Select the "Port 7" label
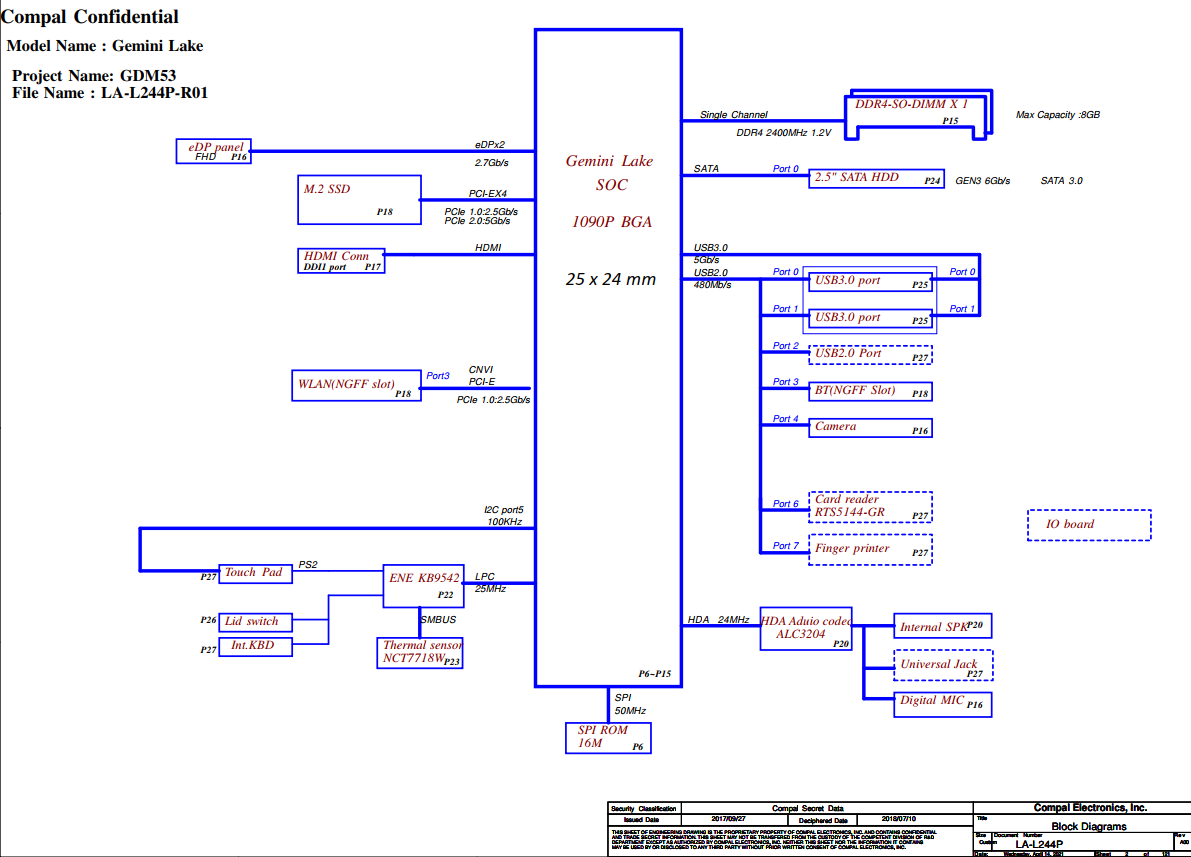Viewport: 1191px width, 857px height. tap(785, 546)
